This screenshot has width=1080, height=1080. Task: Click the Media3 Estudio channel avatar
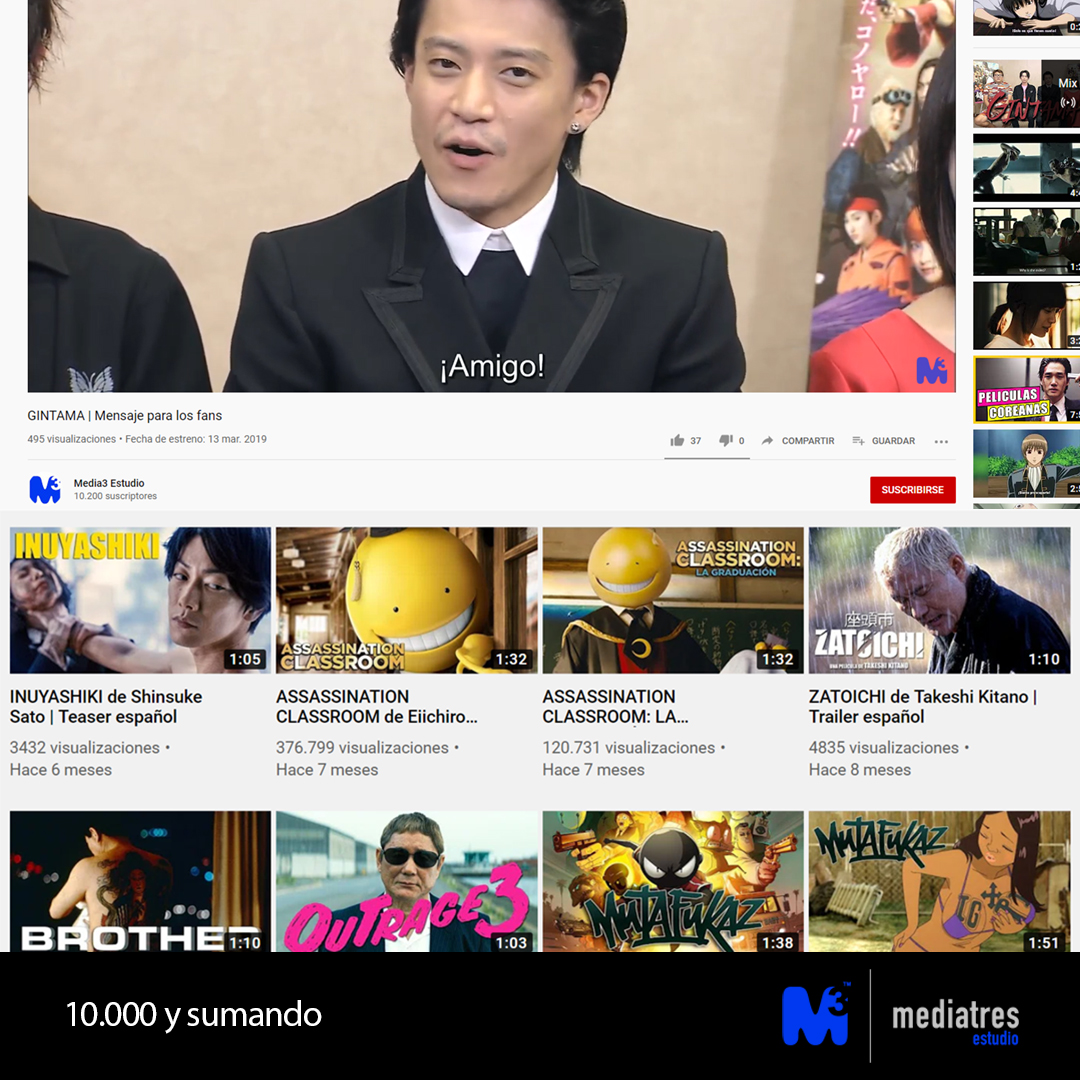45,489
